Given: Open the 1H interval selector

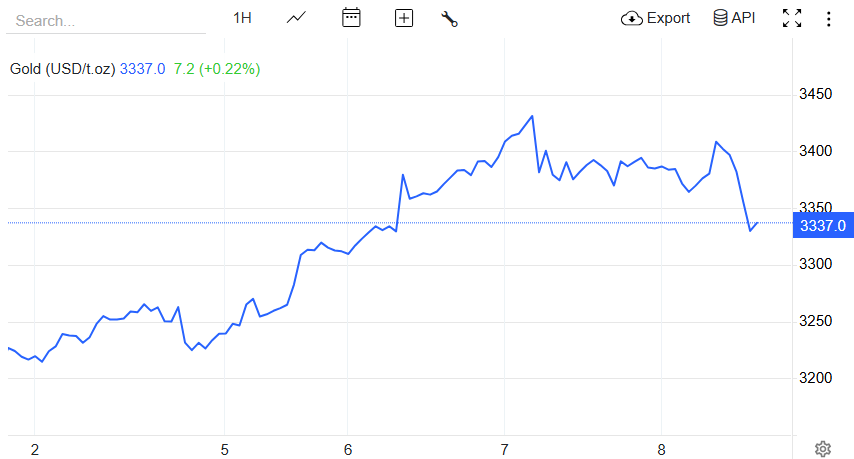Looking at the screenshot, I should (242, 18).
